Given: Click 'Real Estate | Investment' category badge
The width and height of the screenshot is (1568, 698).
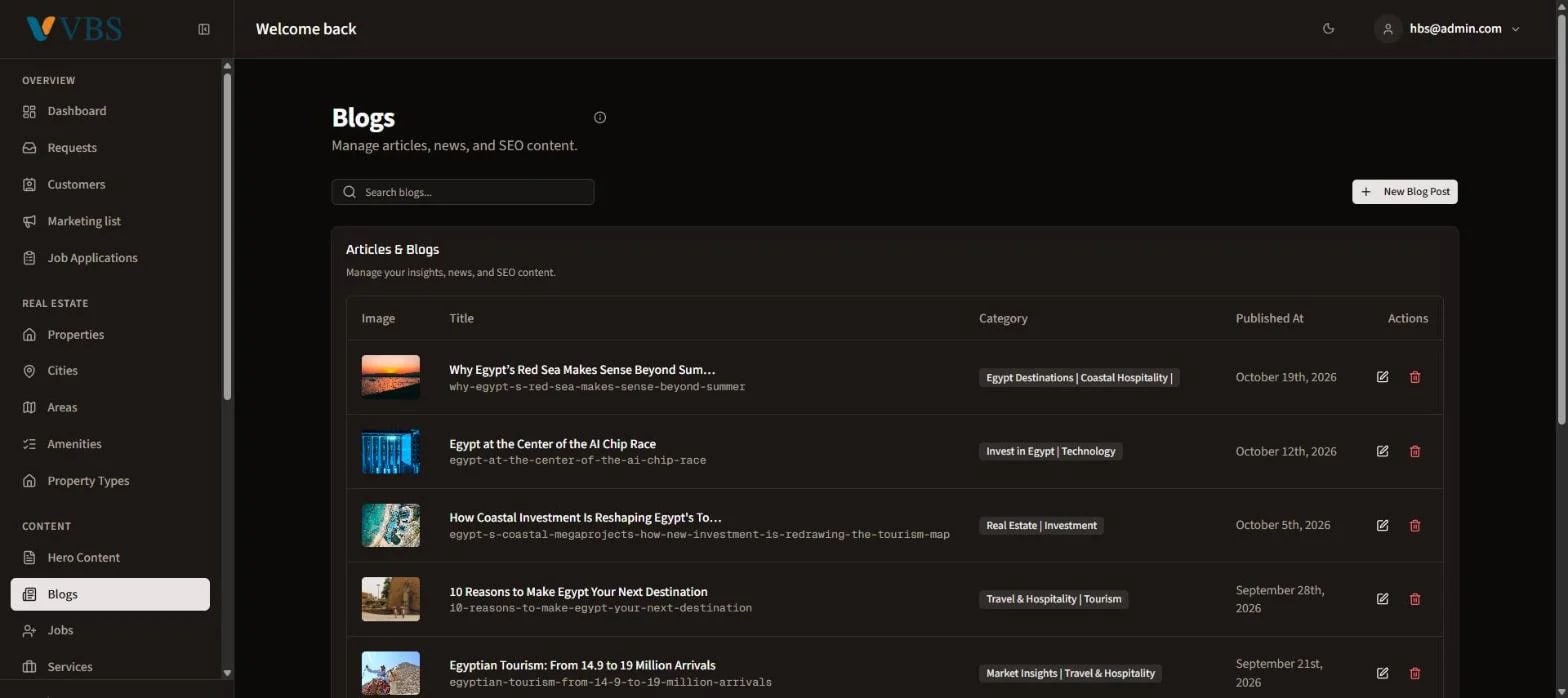Looking at the screenshot, I should (1041, 525).
